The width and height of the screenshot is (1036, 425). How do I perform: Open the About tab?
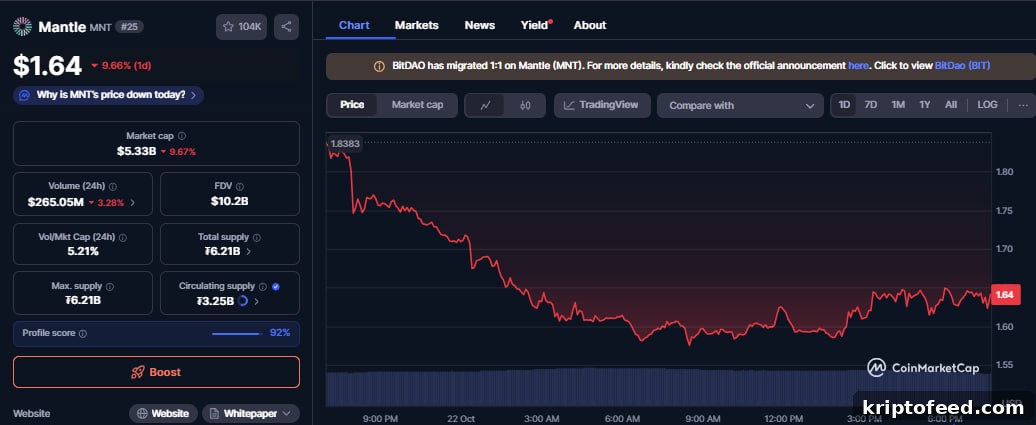(590, 25)
